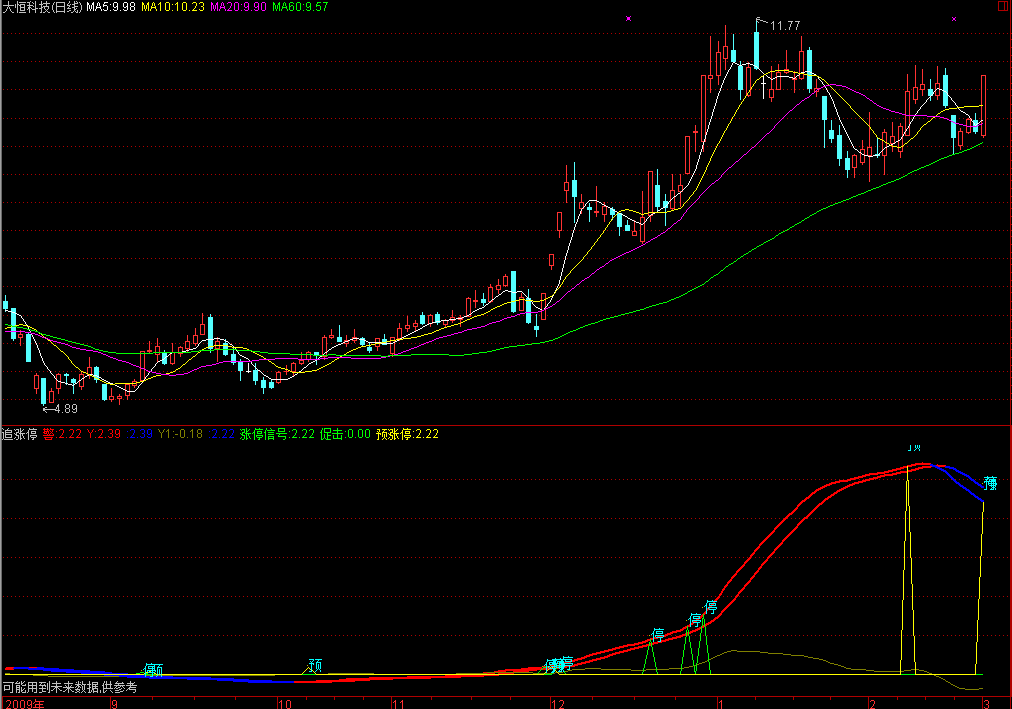Click the red square icon in top-right corner
Screen dimensions: 1012x709
[x=1002, y=7]
